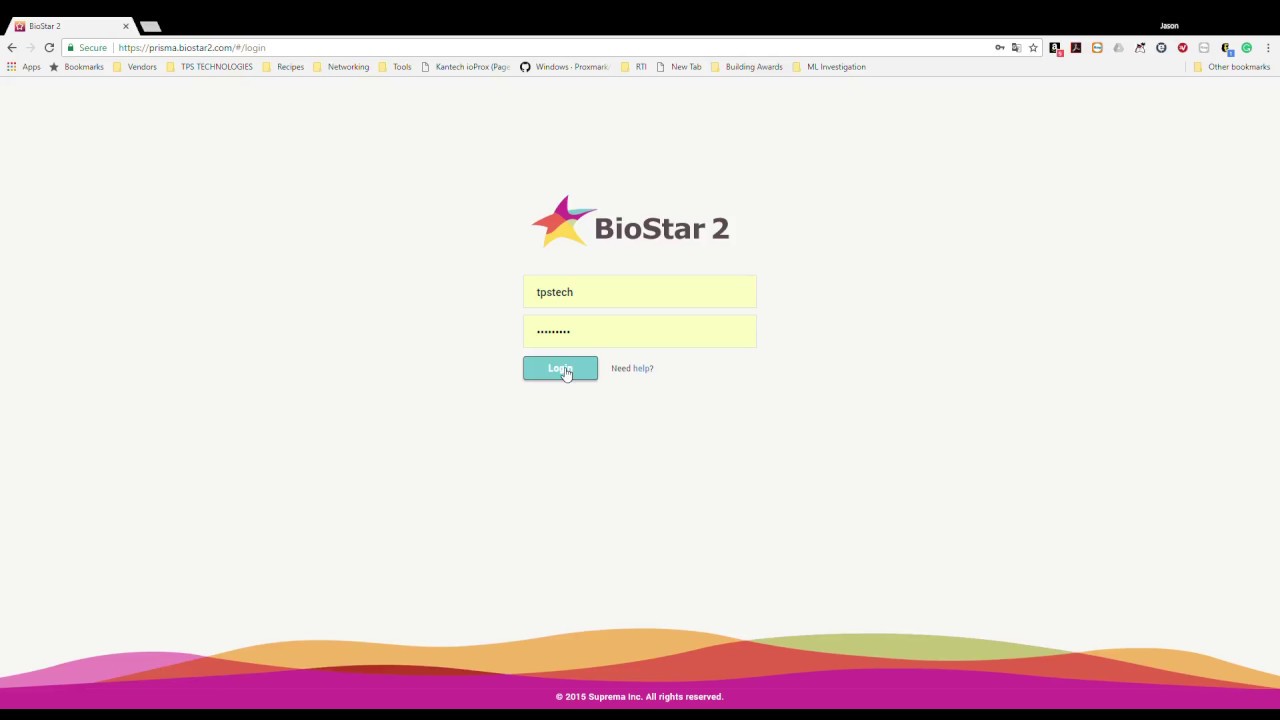Open the Chrome three-dot menu
The image size is (1280, 720).
pyautogui.click(x=1268, y=47)
